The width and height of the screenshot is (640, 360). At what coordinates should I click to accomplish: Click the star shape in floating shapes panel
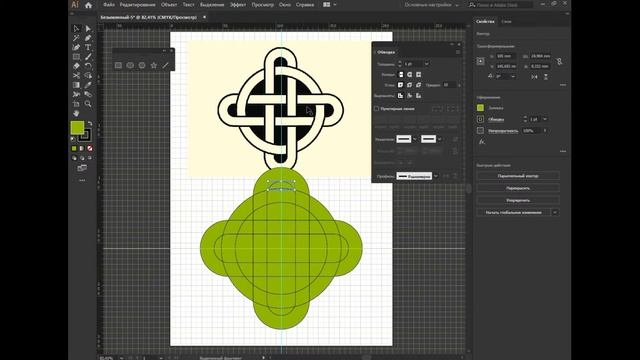coord(154,65)
